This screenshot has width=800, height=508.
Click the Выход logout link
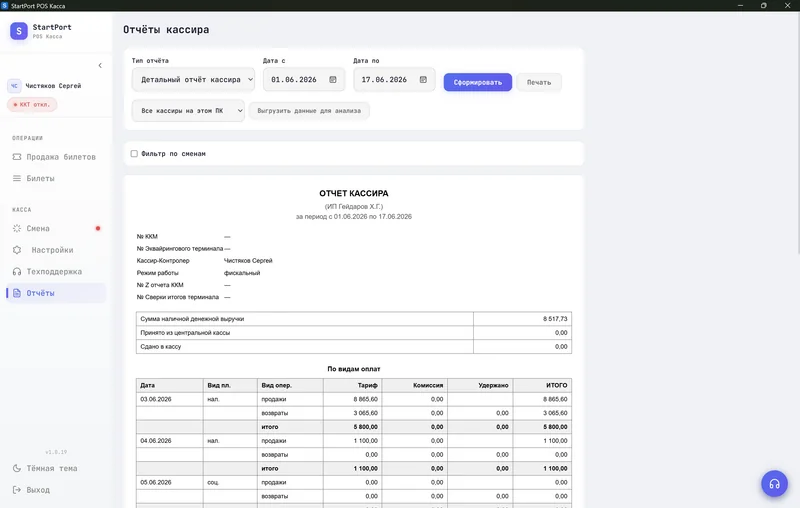pos(38,490)
